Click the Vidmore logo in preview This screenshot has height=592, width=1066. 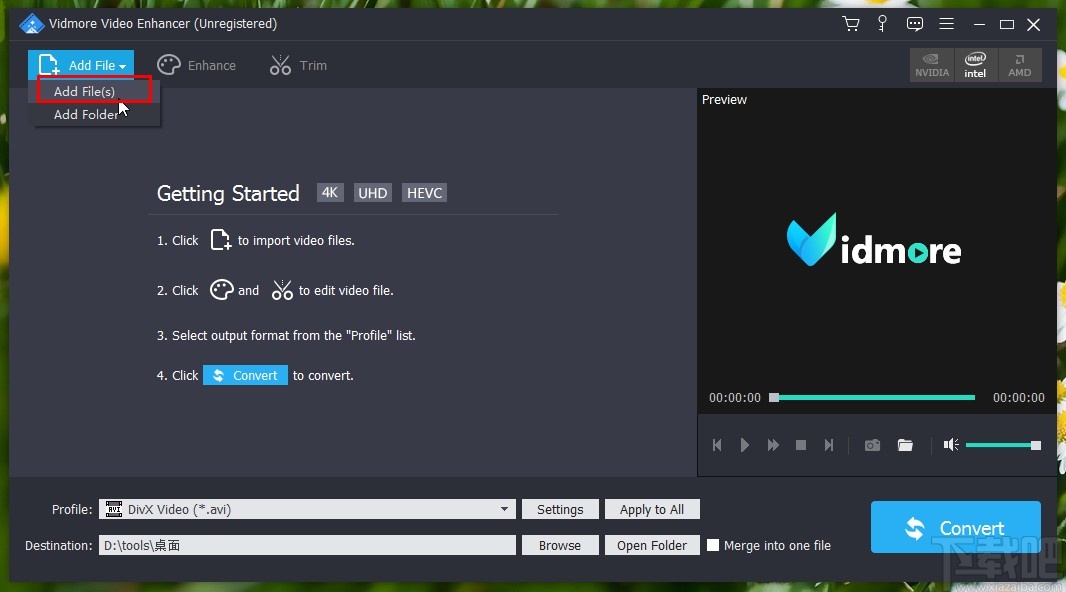click(x=874, y=240)
